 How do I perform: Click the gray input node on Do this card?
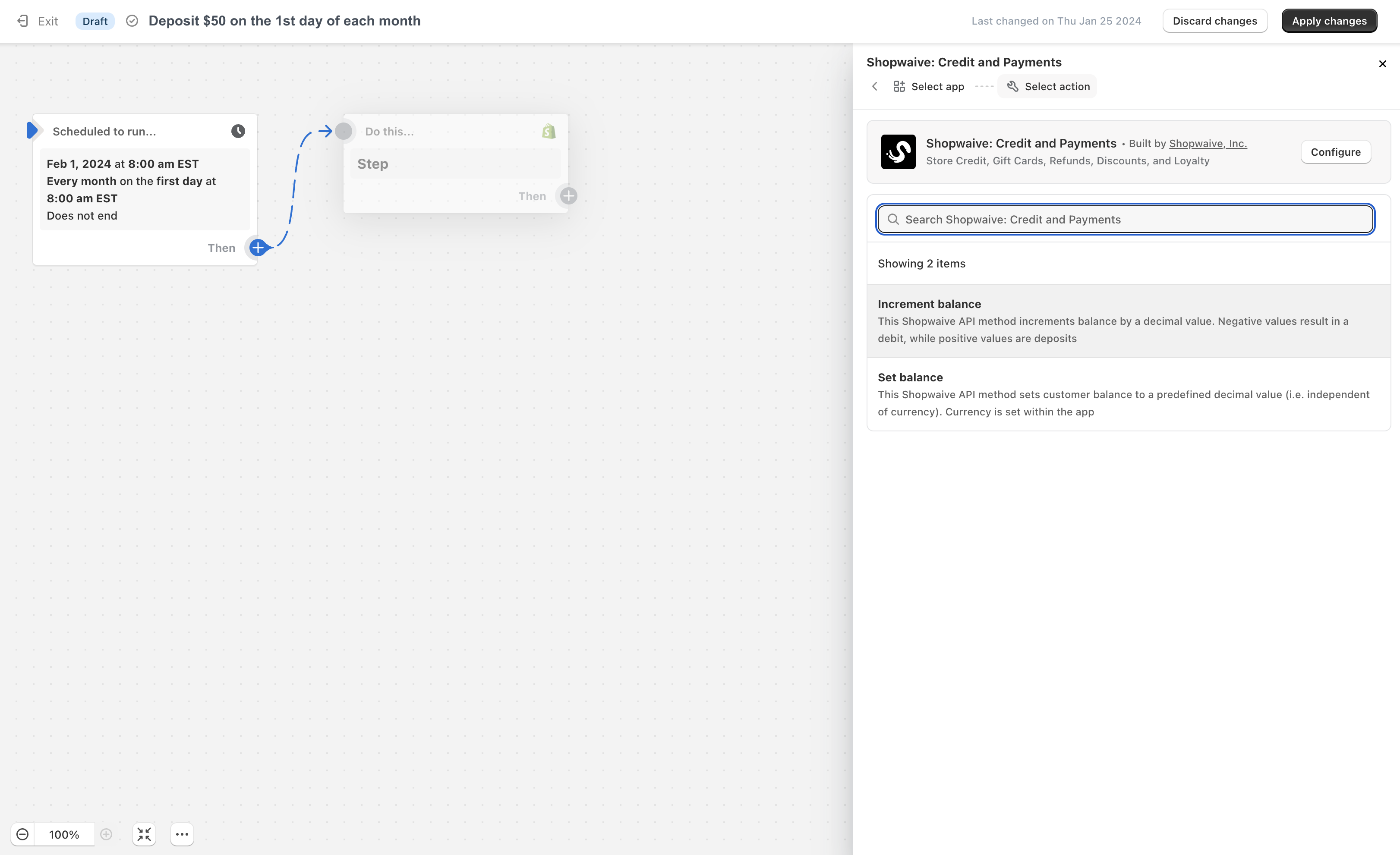(343, 131)
